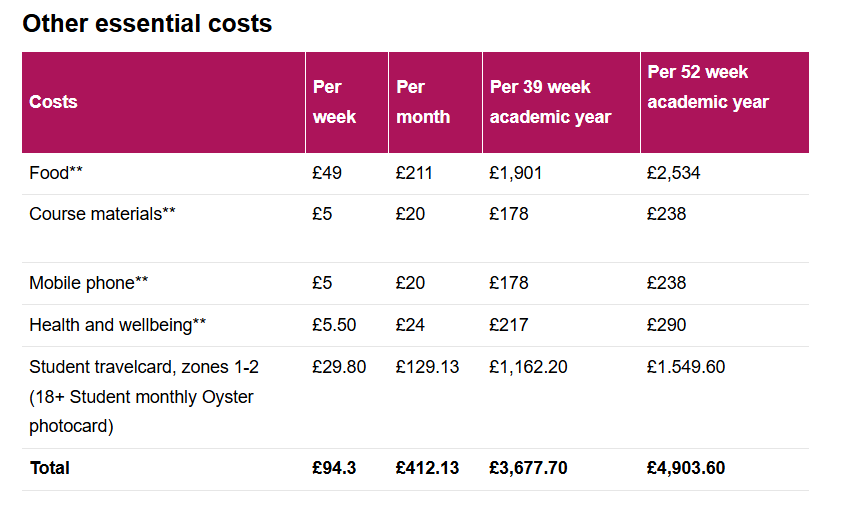Click the 'Per month' column header
This screenshot has width=841, height=506.
pyautogui.click(x=423, y=102)
